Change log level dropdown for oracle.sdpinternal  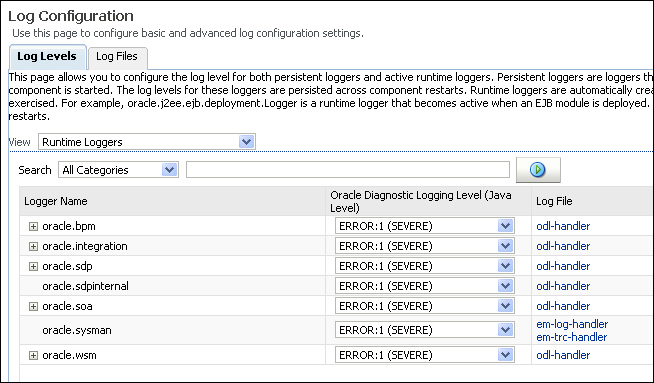tap(425, 286)
